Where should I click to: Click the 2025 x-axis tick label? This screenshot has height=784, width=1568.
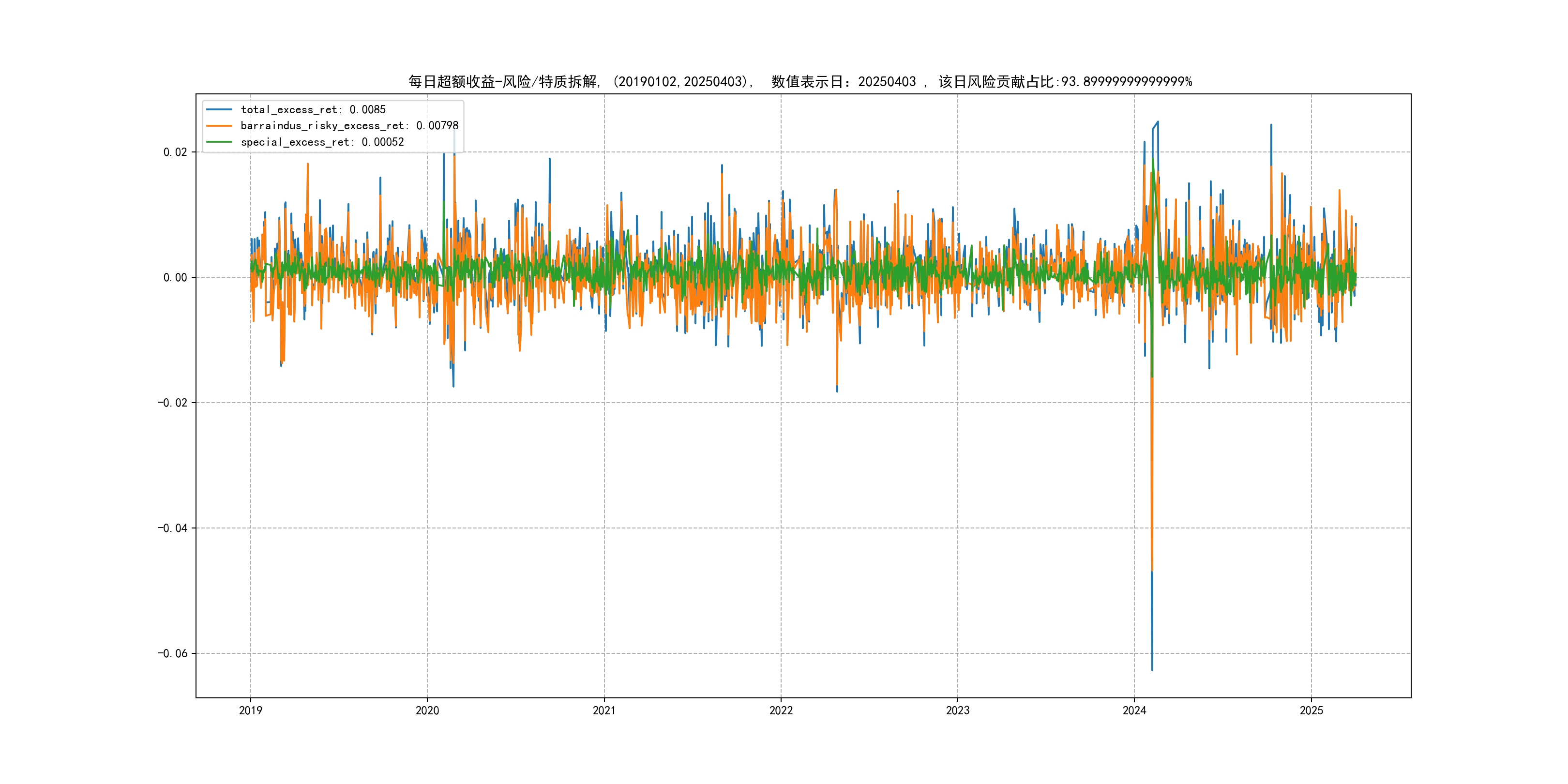pyautogui.click(x=1311, y=710)
